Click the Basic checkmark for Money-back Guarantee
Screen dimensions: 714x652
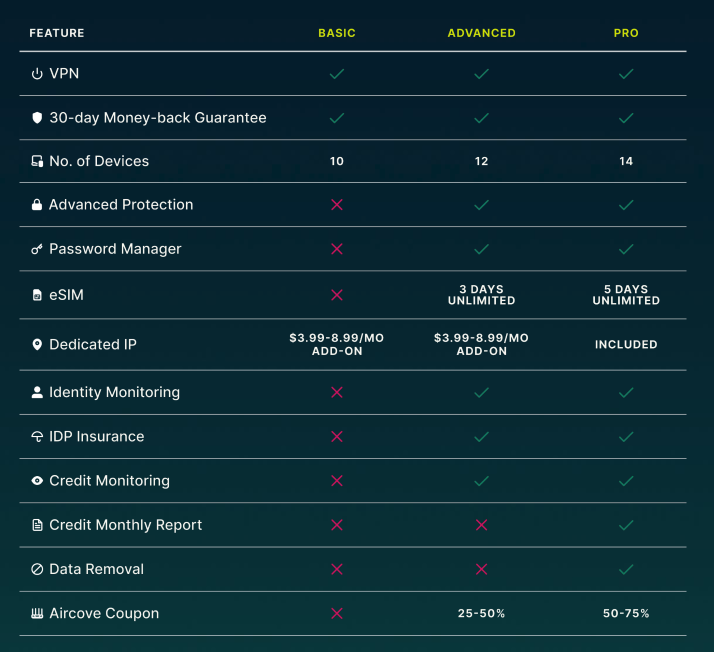click(x=337, y=118)
